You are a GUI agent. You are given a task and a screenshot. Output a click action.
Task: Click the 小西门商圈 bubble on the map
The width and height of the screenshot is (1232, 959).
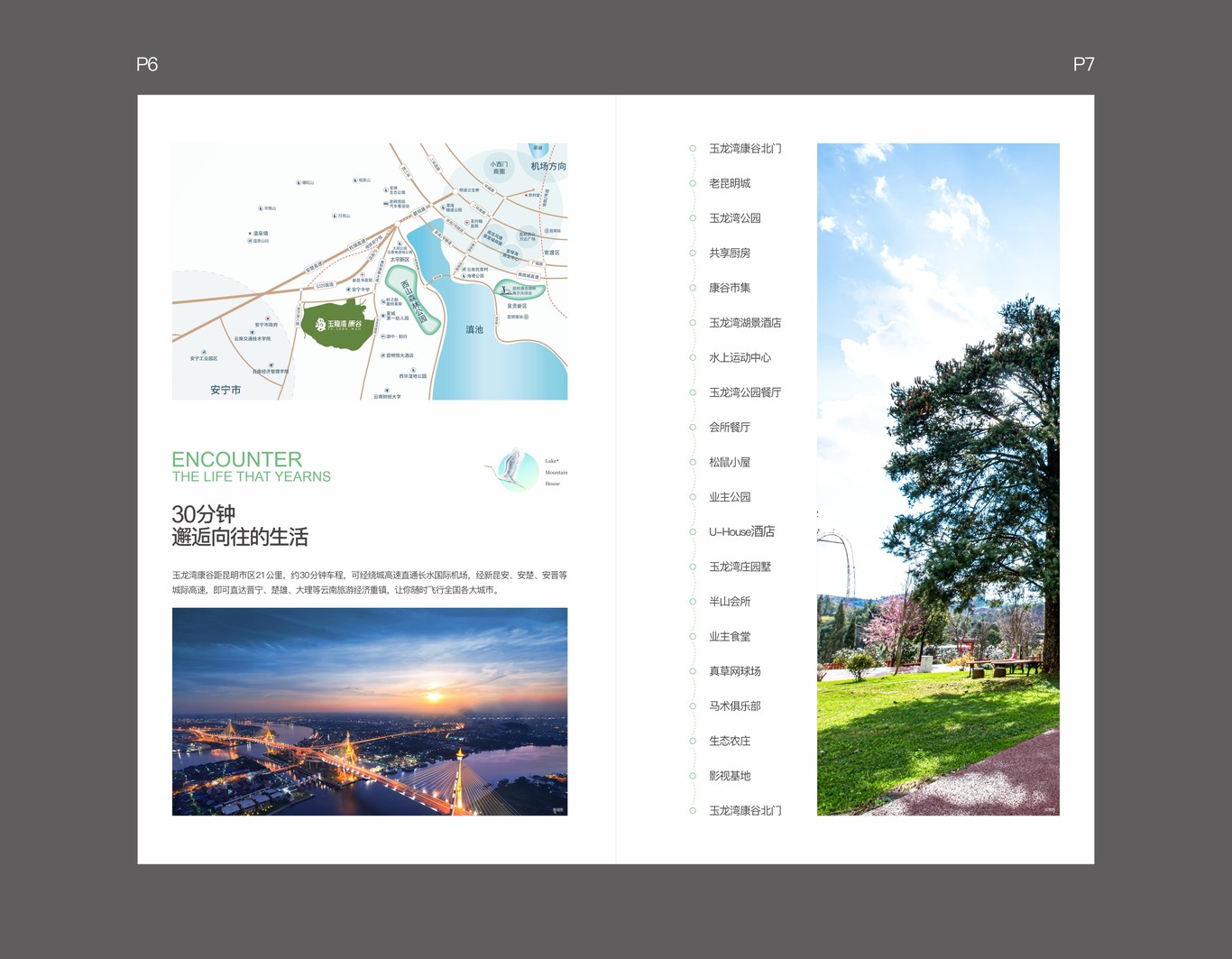tap(499, 168)
